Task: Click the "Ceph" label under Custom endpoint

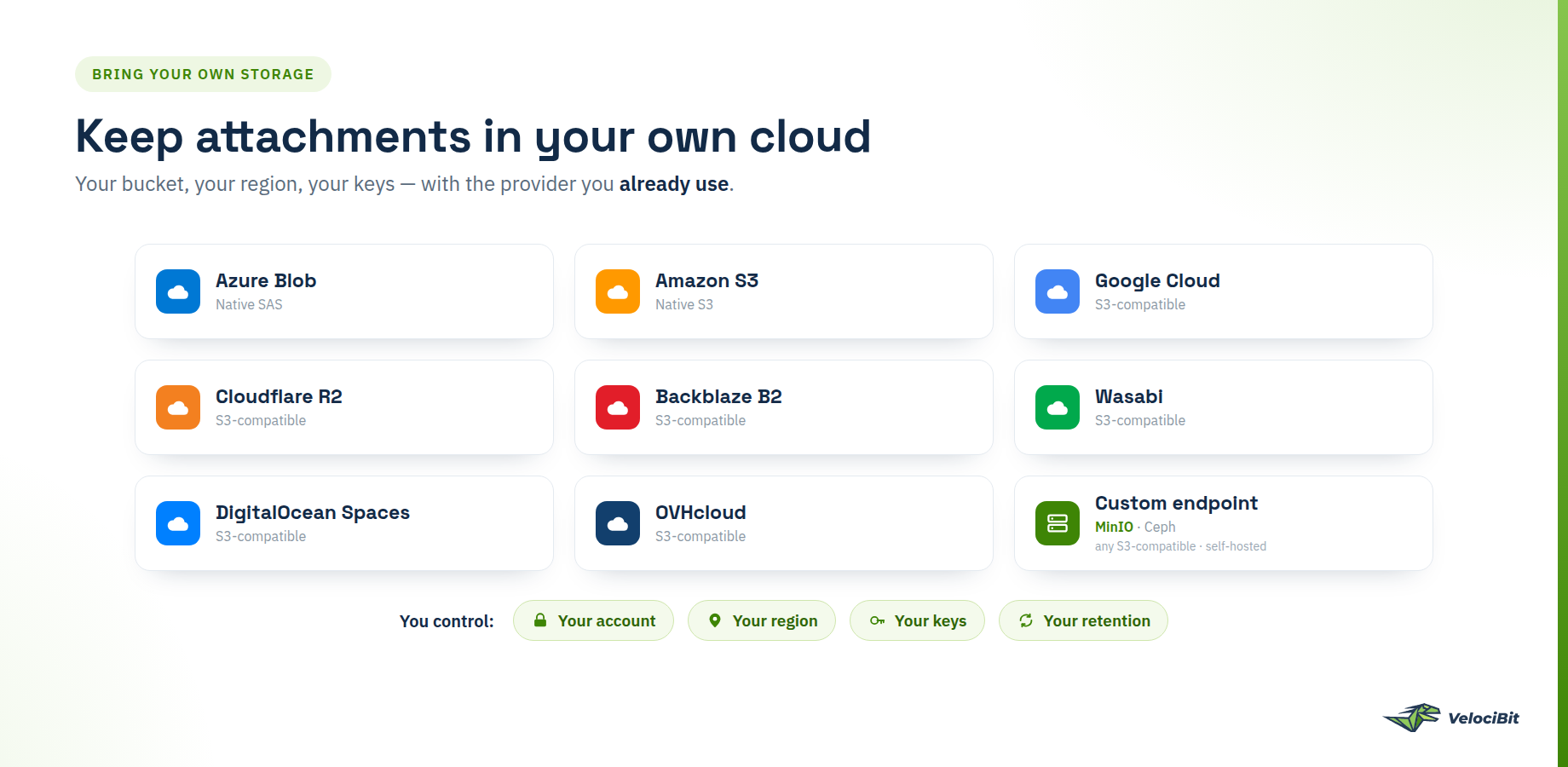Action: click(x=1160, y=527)
